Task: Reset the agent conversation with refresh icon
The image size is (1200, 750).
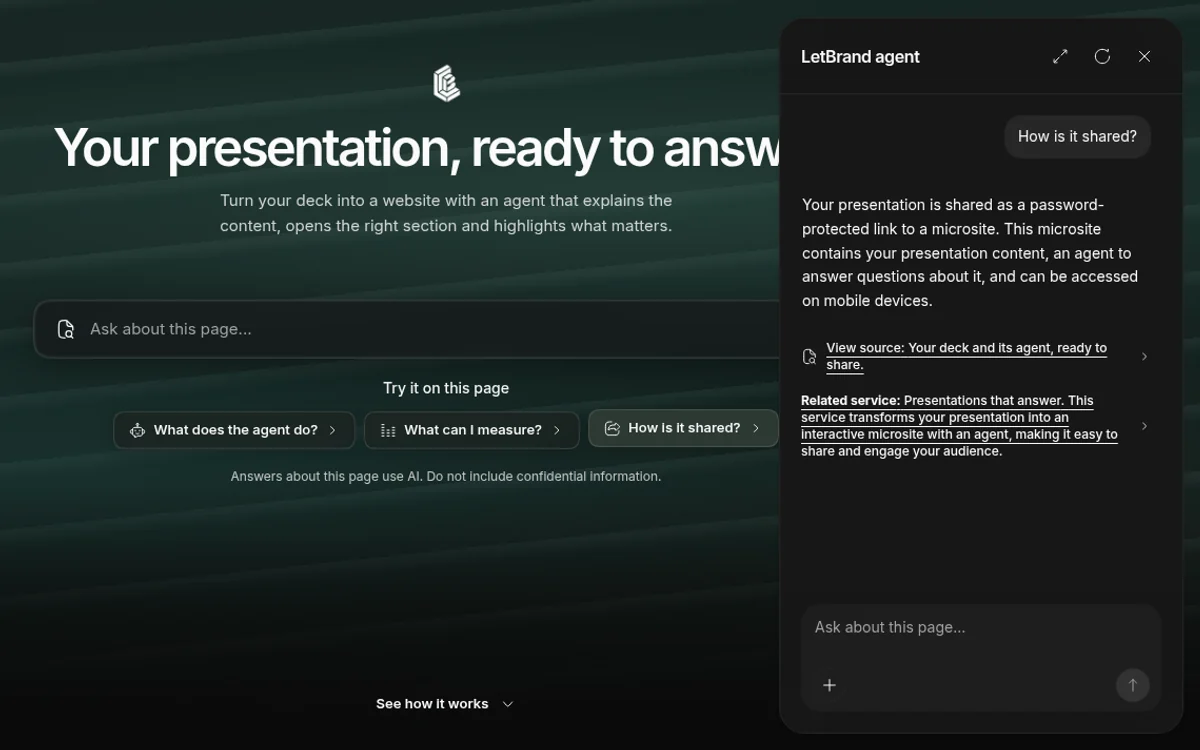Action: click(1102, 57)
